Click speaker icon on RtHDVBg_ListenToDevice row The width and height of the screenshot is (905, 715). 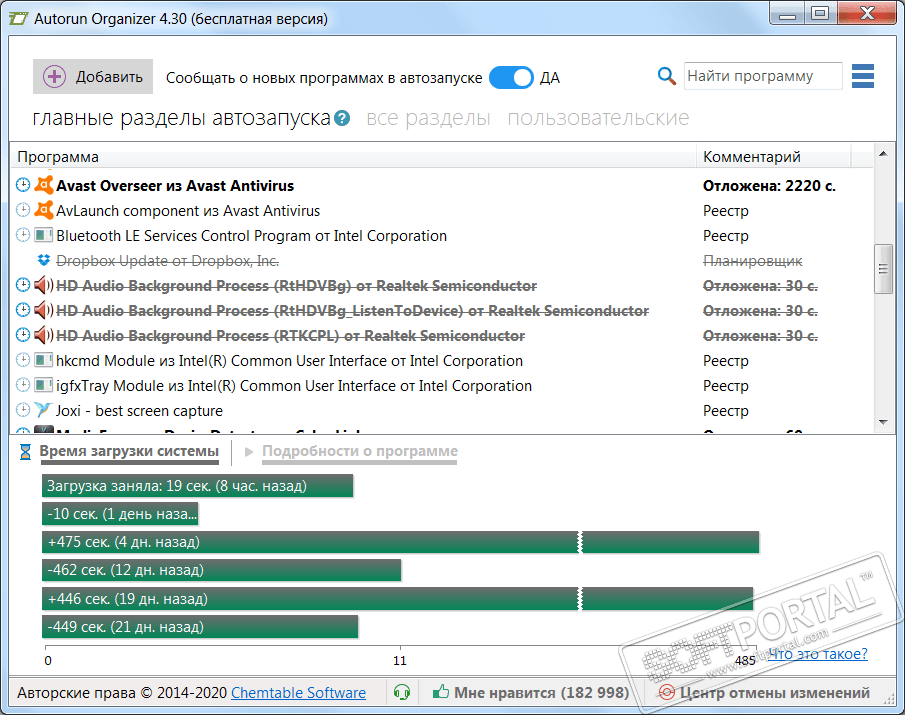click(44, 310)
